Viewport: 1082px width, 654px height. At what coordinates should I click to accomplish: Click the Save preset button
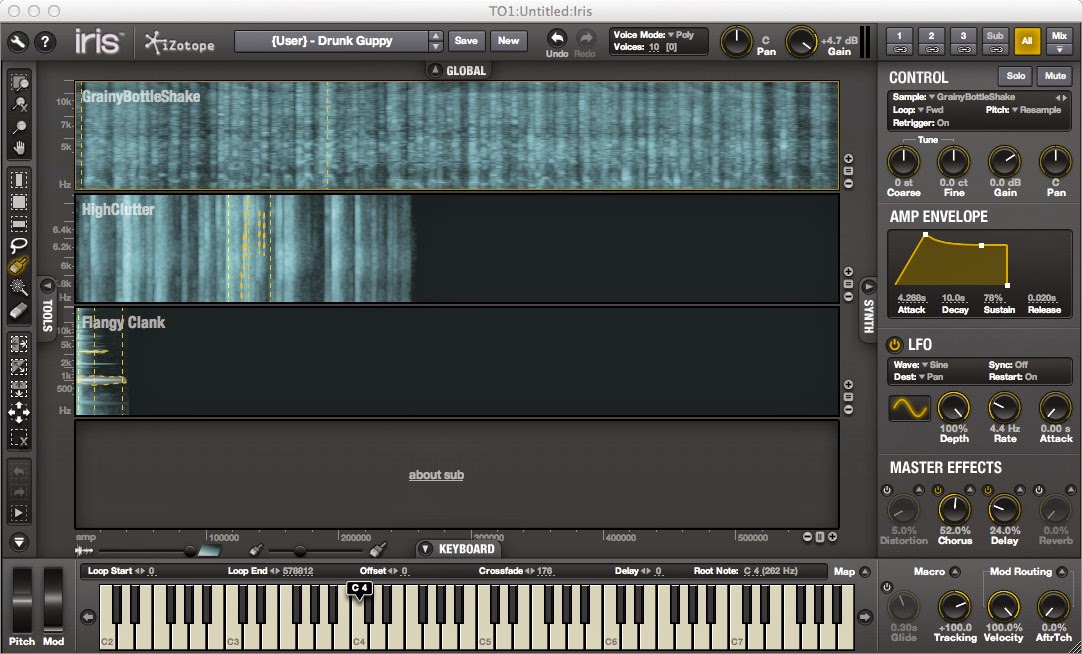466,41
